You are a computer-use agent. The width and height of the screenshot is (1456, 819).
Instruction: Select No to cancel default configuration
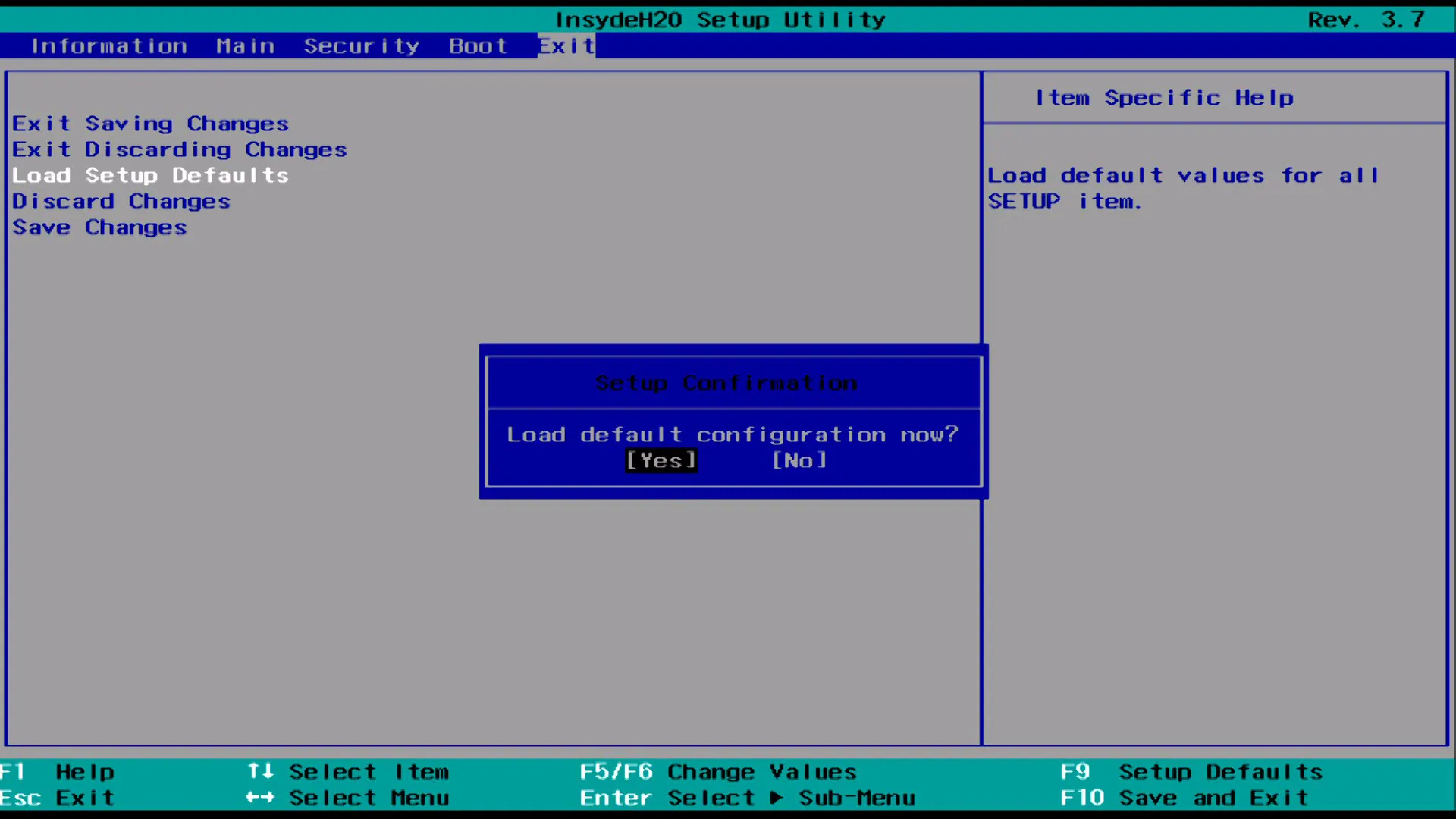pyautogui.click(x=799, y=459)
